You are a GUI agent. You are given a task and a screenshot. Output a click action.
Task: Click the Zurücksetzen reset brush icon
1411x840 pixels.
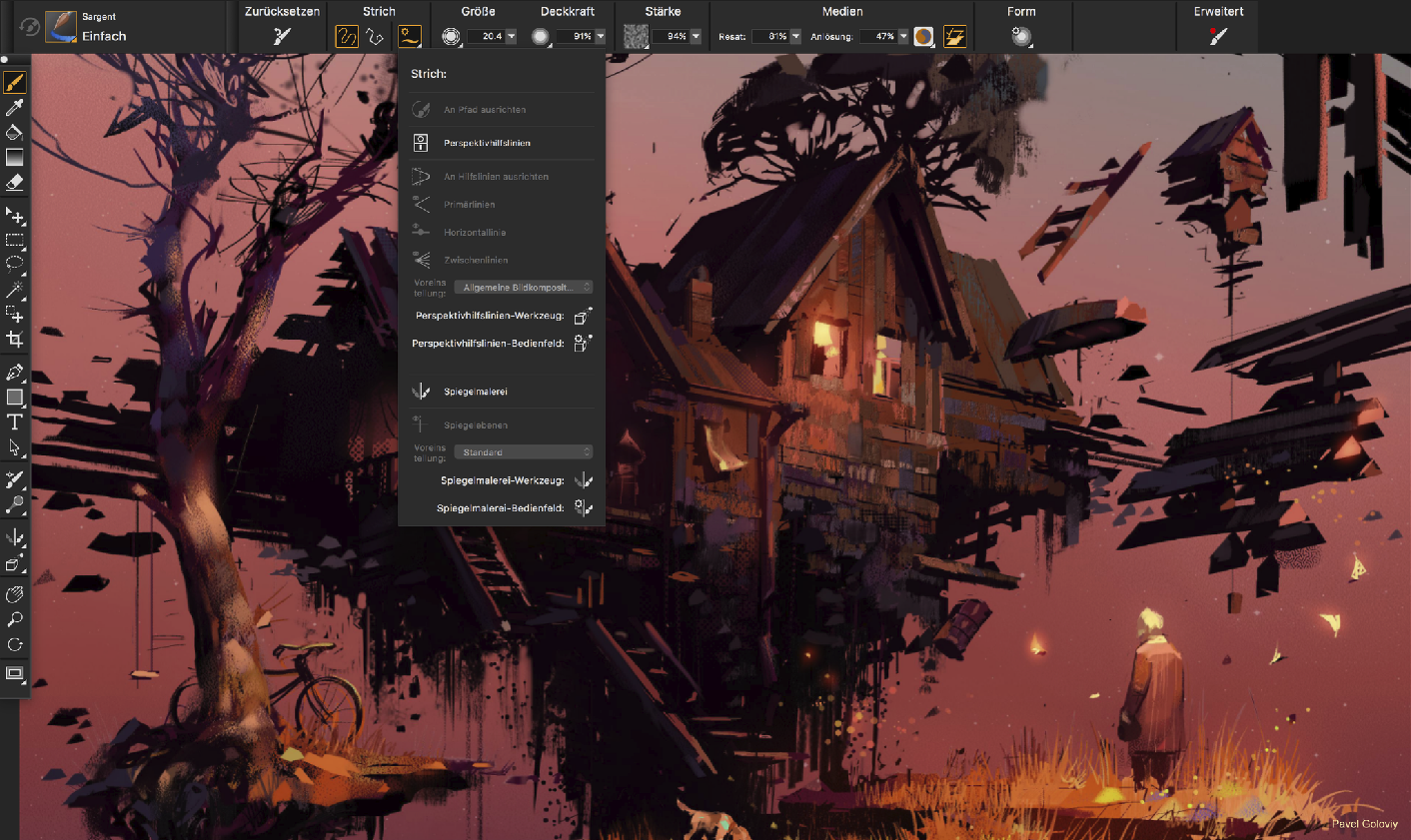click(282, 36)
